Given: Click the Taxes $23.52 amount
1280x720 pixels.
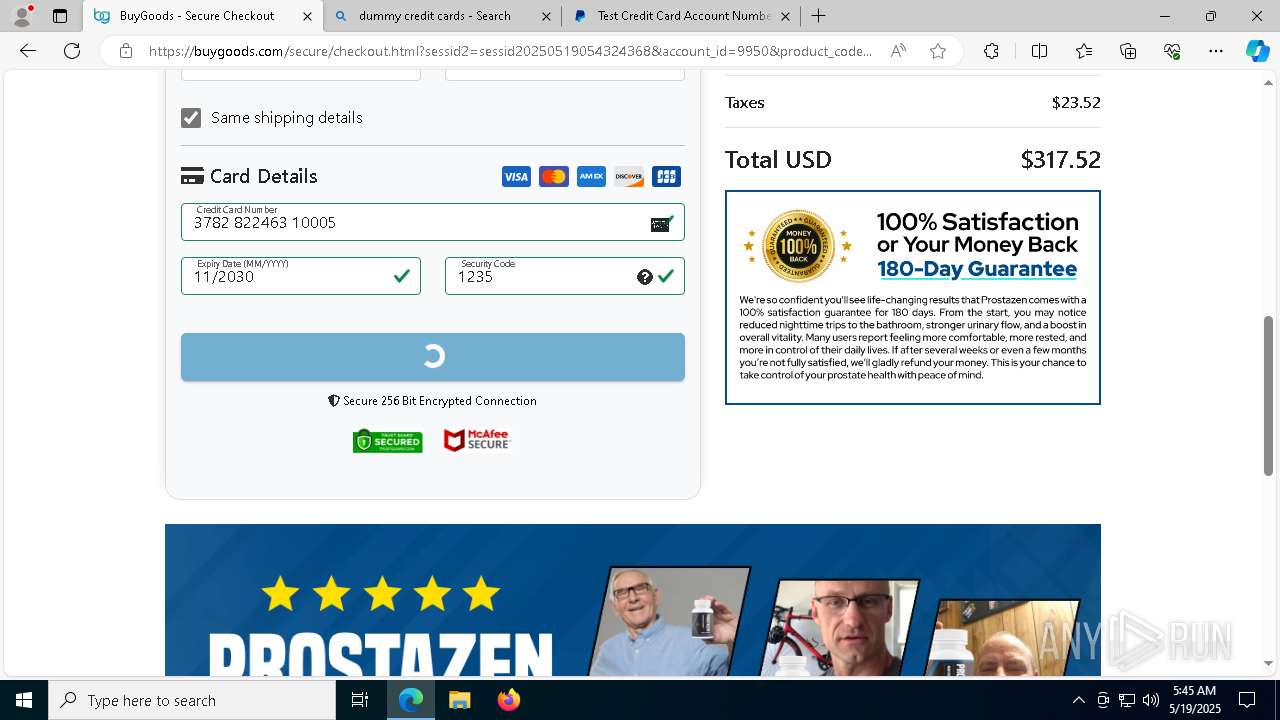Looking at the screenshot, I should 1076,103.
